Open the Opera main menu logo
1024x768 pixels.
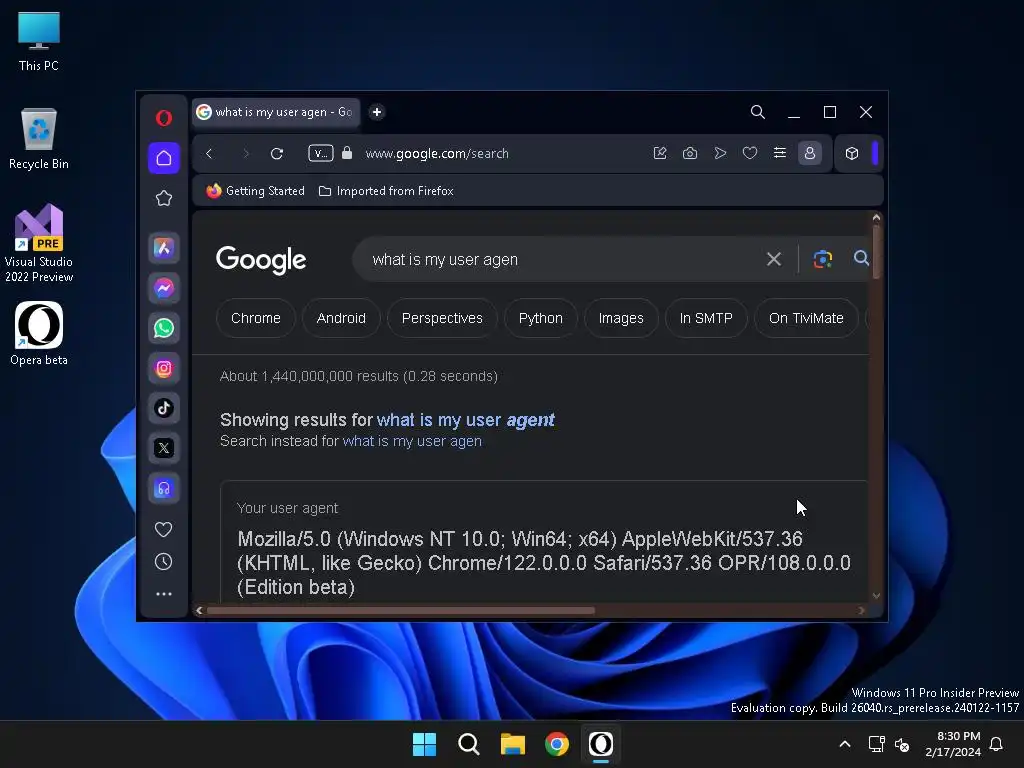164,118
